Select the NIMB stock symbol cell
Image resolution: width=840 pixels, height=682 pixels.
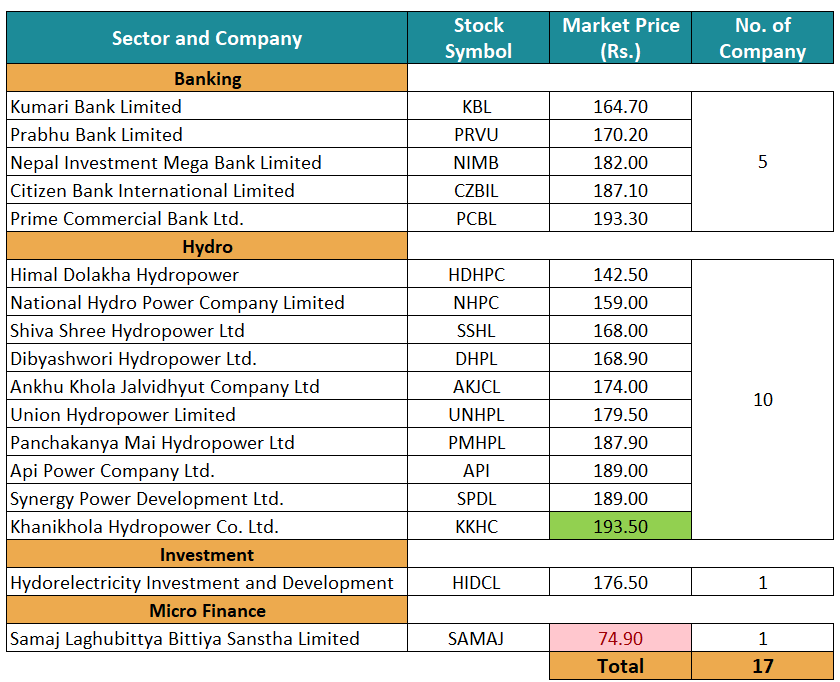(478, 162)
